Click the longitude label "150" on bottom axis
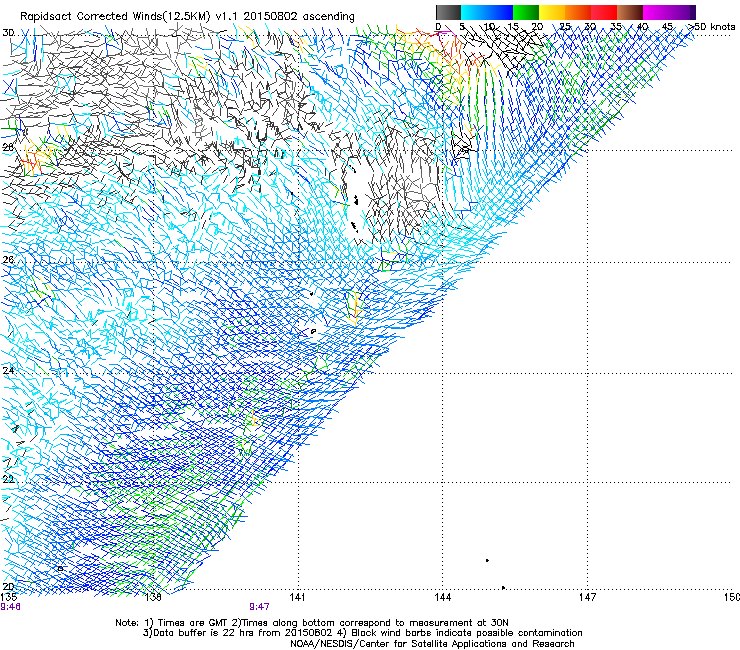 pos(732,597)
